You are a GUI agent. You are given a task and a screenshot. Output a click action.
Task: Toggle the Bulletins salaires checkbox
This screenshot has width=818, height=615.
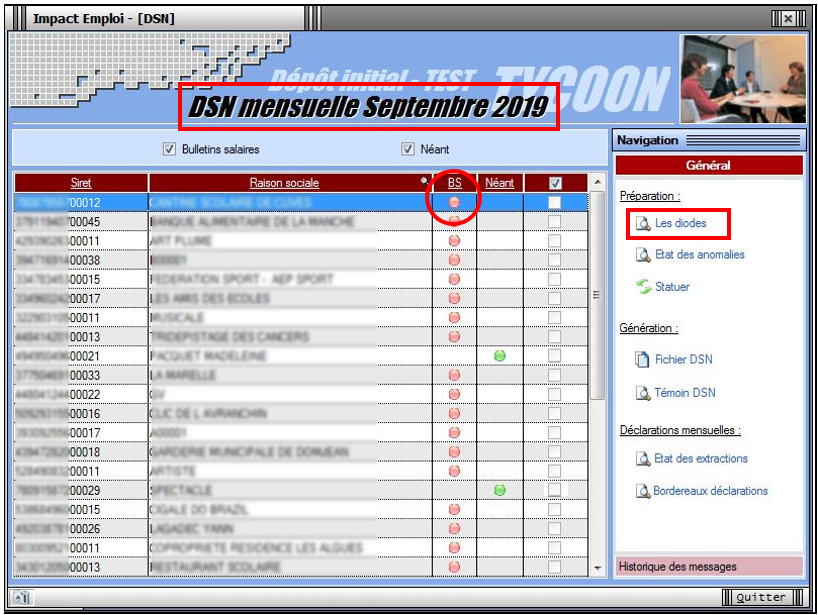pos(169,149)
